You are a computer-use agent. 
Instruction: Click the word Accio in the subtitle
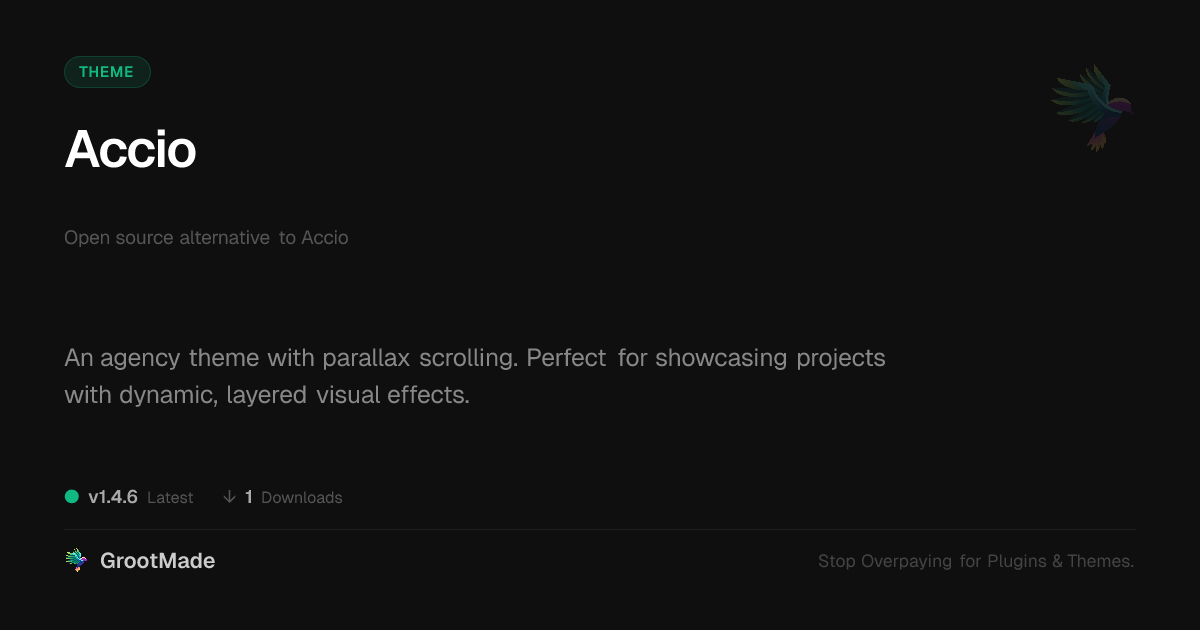[x=325, y=238]
